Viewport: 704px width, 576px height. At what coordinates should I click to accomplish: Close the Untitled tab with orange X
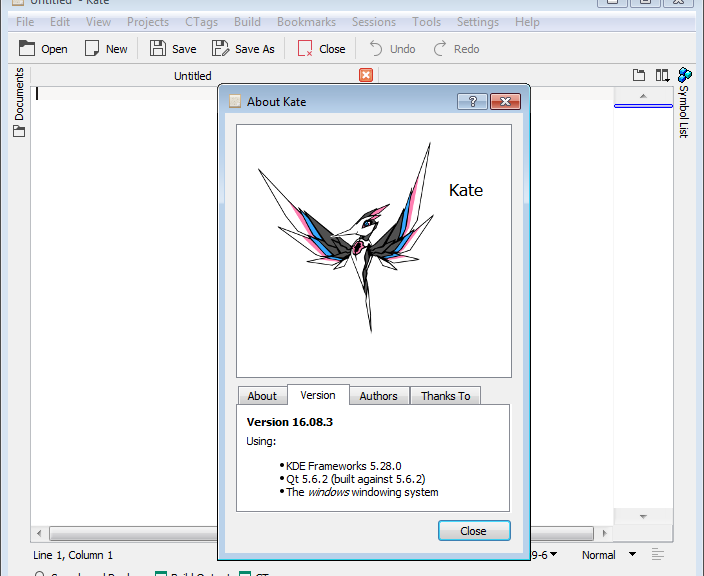pyautogui.click(x=366, y=75)
